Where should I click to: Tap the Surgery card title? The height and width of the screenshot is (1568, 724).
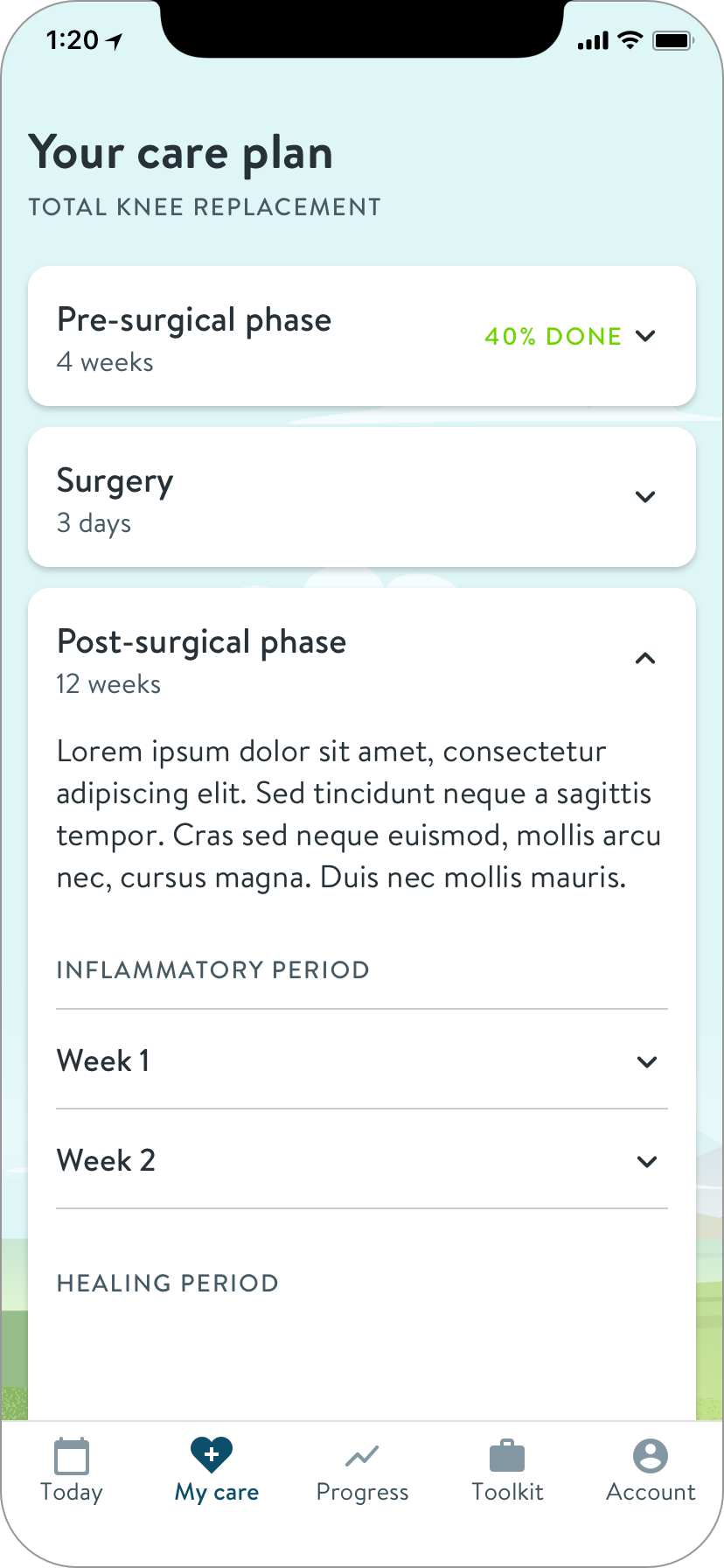(115, 481)
